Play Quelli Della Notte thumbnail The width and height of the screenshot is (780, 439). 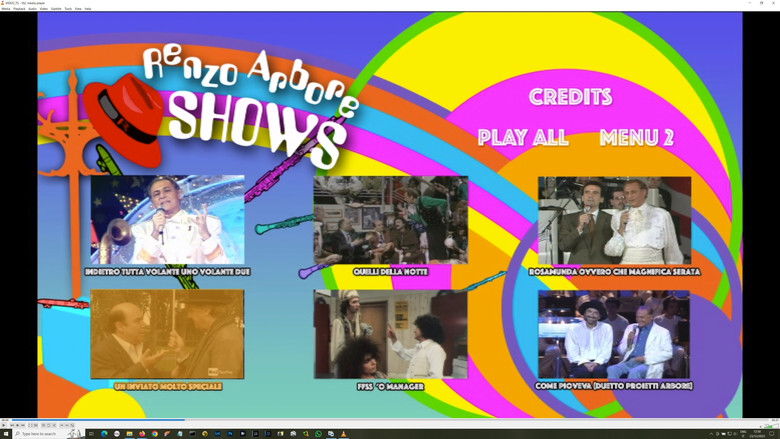point(390,220)
